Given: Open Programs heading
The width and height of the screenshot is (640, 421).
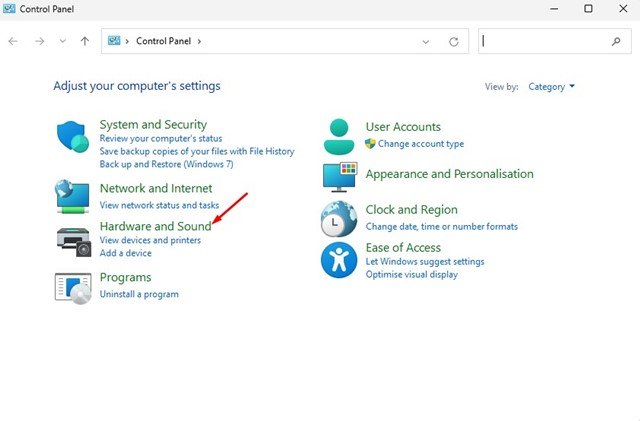Looking at the screenshot, I should pyautogui.click(x=125, y=277).
